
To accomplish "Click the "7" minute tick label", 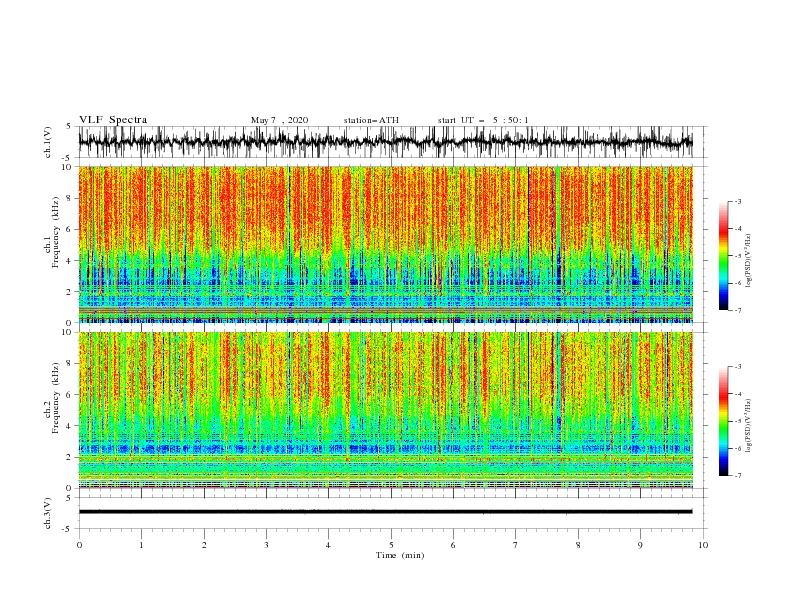I will [x=516, y=545].
